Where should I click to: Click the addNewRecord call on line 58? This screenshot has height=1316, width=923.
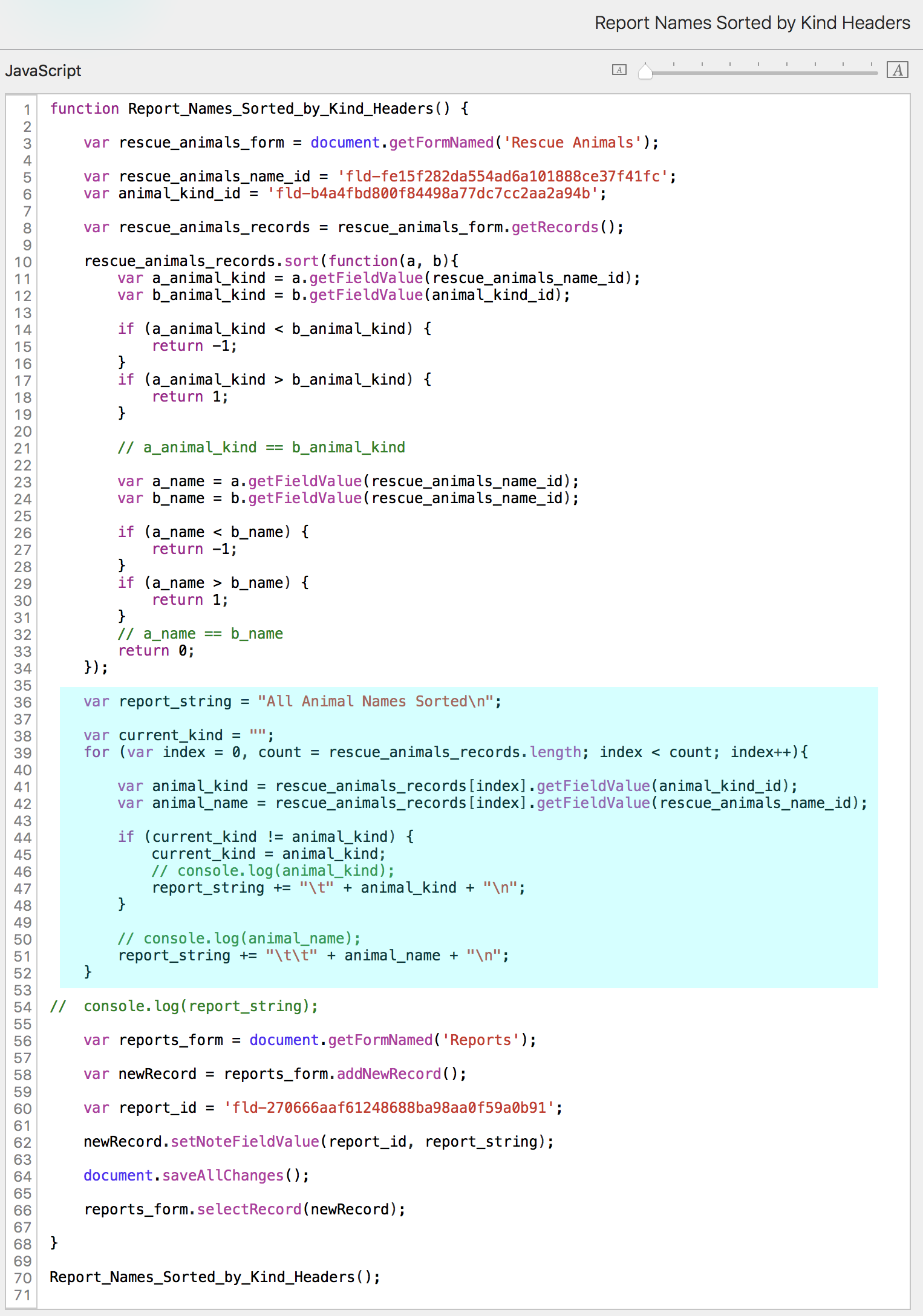(388, 1074)
